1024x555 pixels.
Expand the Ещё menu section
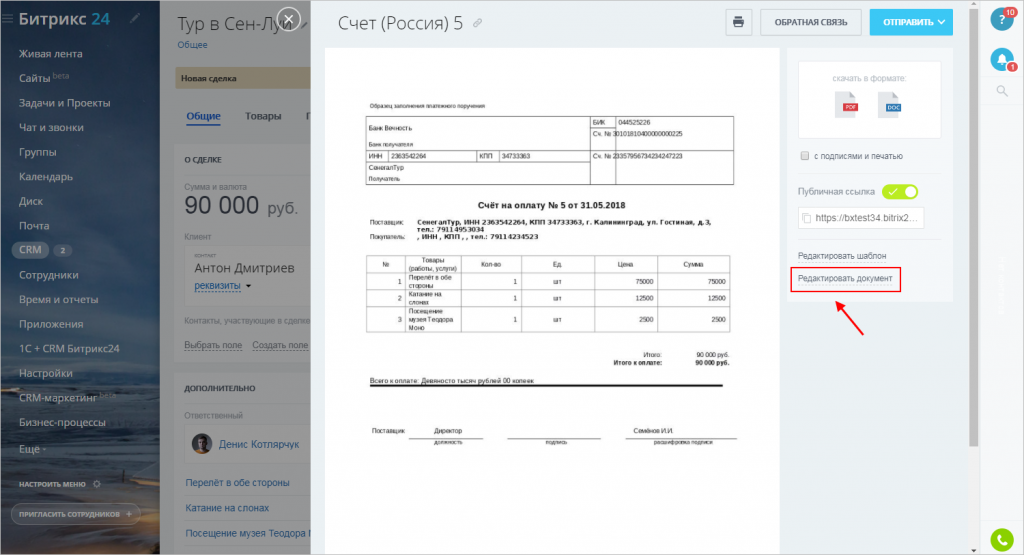[x=32, y=449]
